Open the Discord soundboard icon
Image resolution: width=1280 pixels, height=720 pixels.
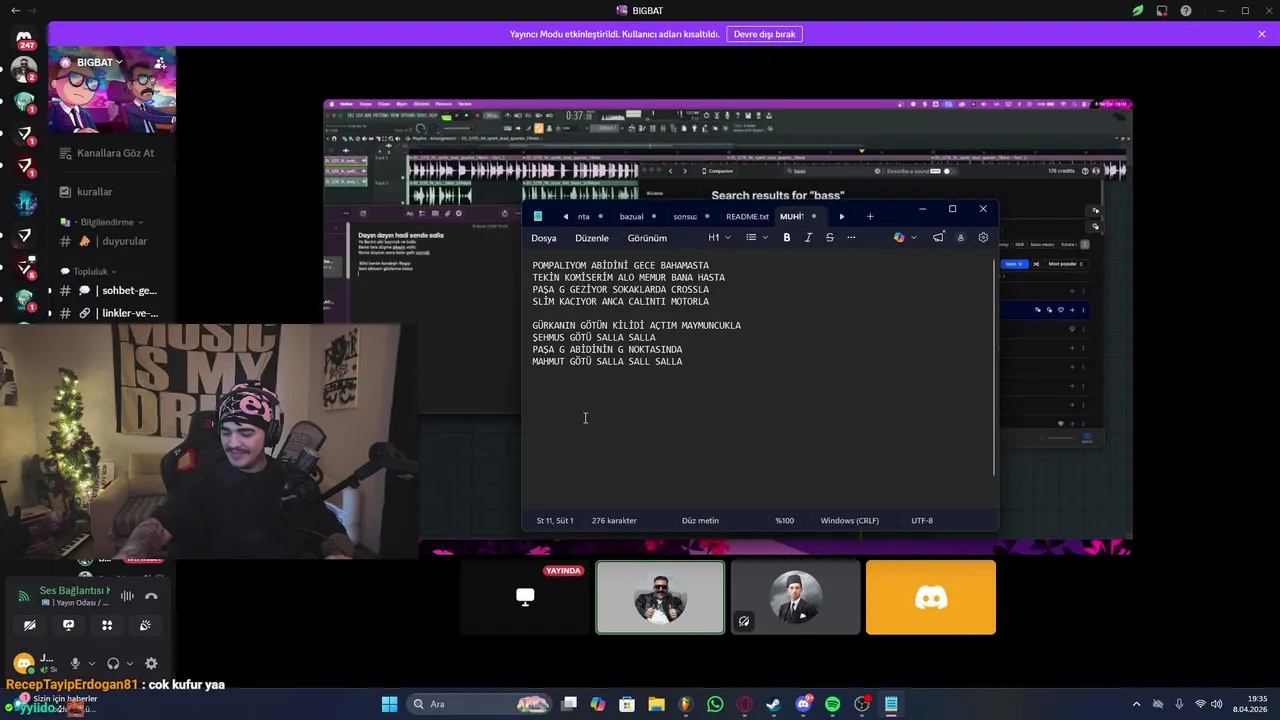click(145, 625)
